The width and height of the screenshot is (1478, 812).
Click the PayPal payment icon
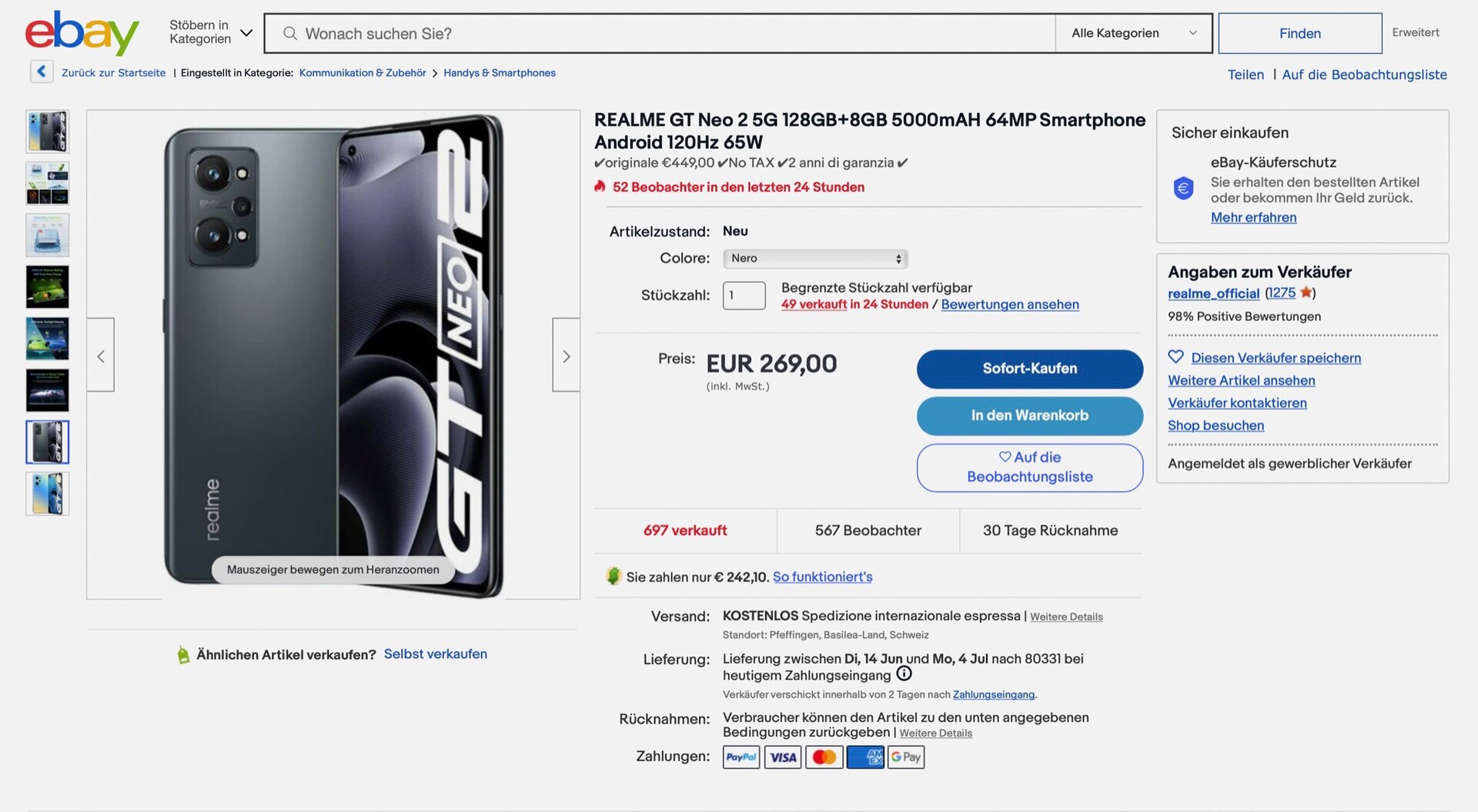741,757
